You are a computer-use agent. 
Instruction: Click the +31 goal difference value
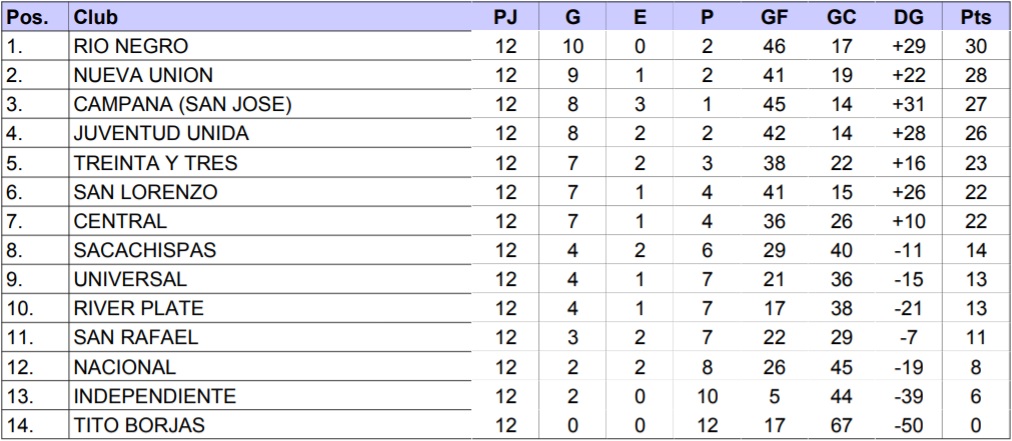click(909, 105)
